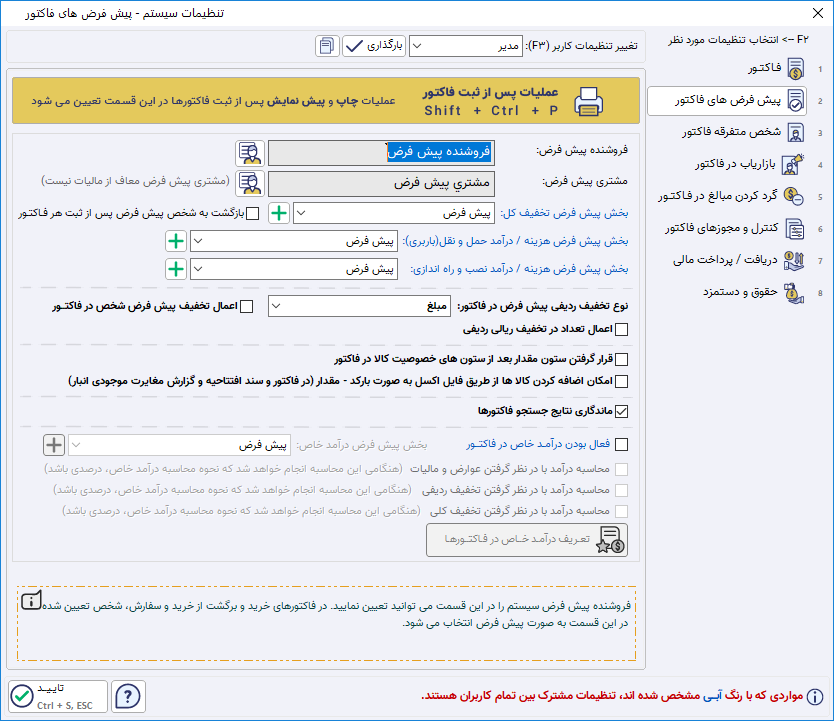Click green plus beside درآمد حمل و نقل
834x721 pixels.
(x=176, y=241)
